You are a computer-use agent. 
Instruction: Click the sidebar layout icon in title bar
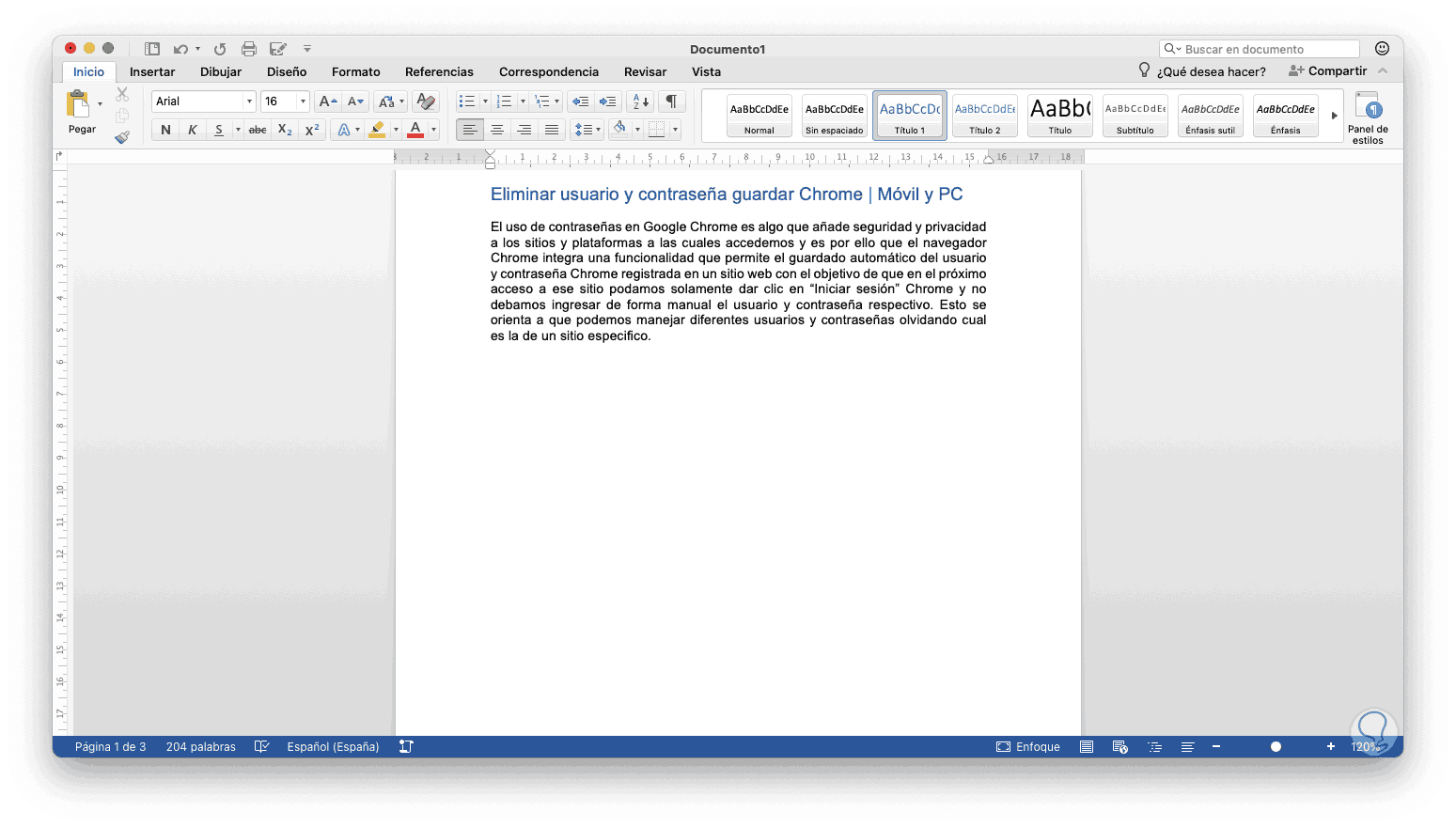click(x=152, y=49)
